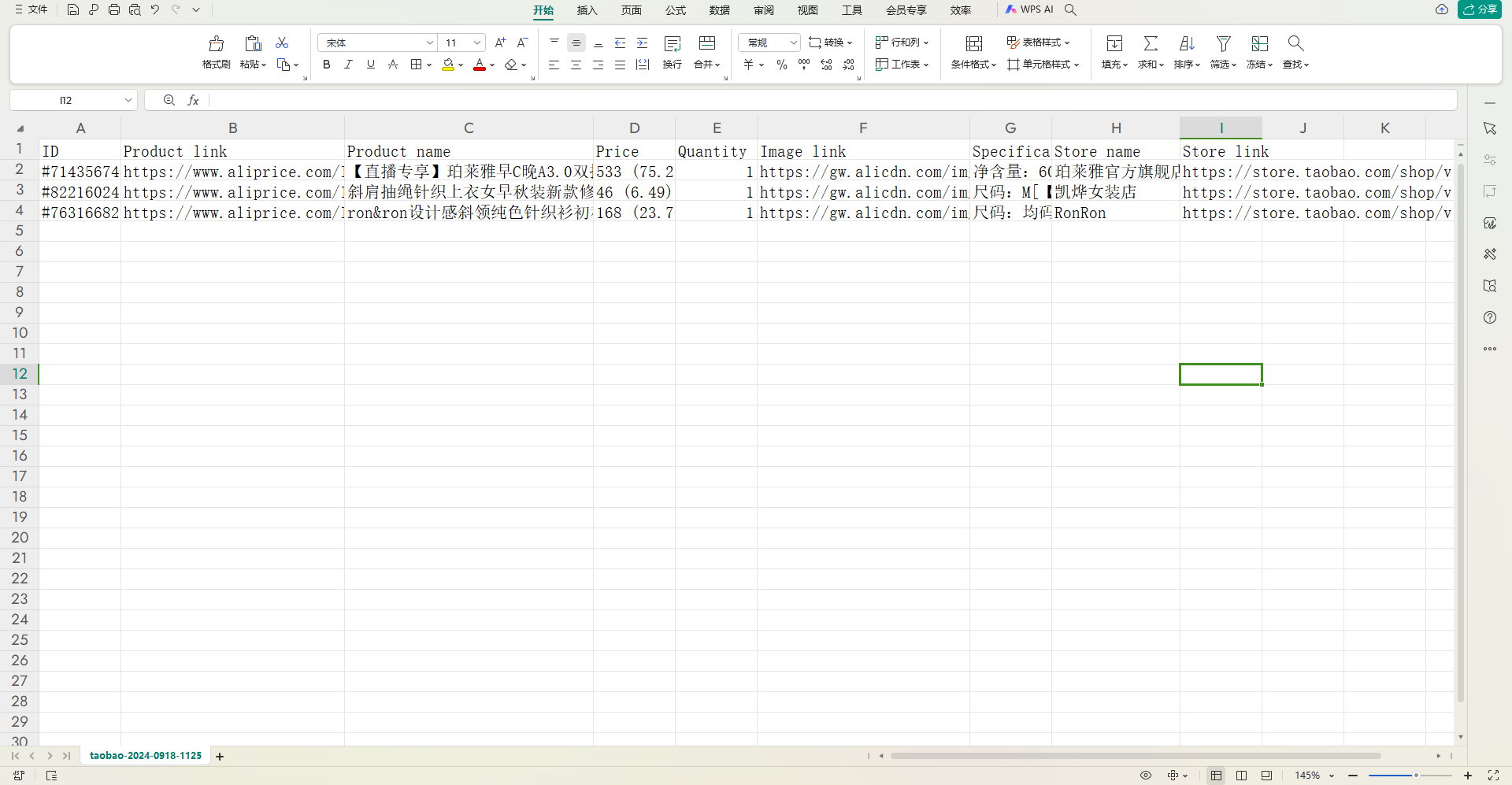Toggle middle vertical alignment
Screen dimensions: 1512x785
coord(576,43)
